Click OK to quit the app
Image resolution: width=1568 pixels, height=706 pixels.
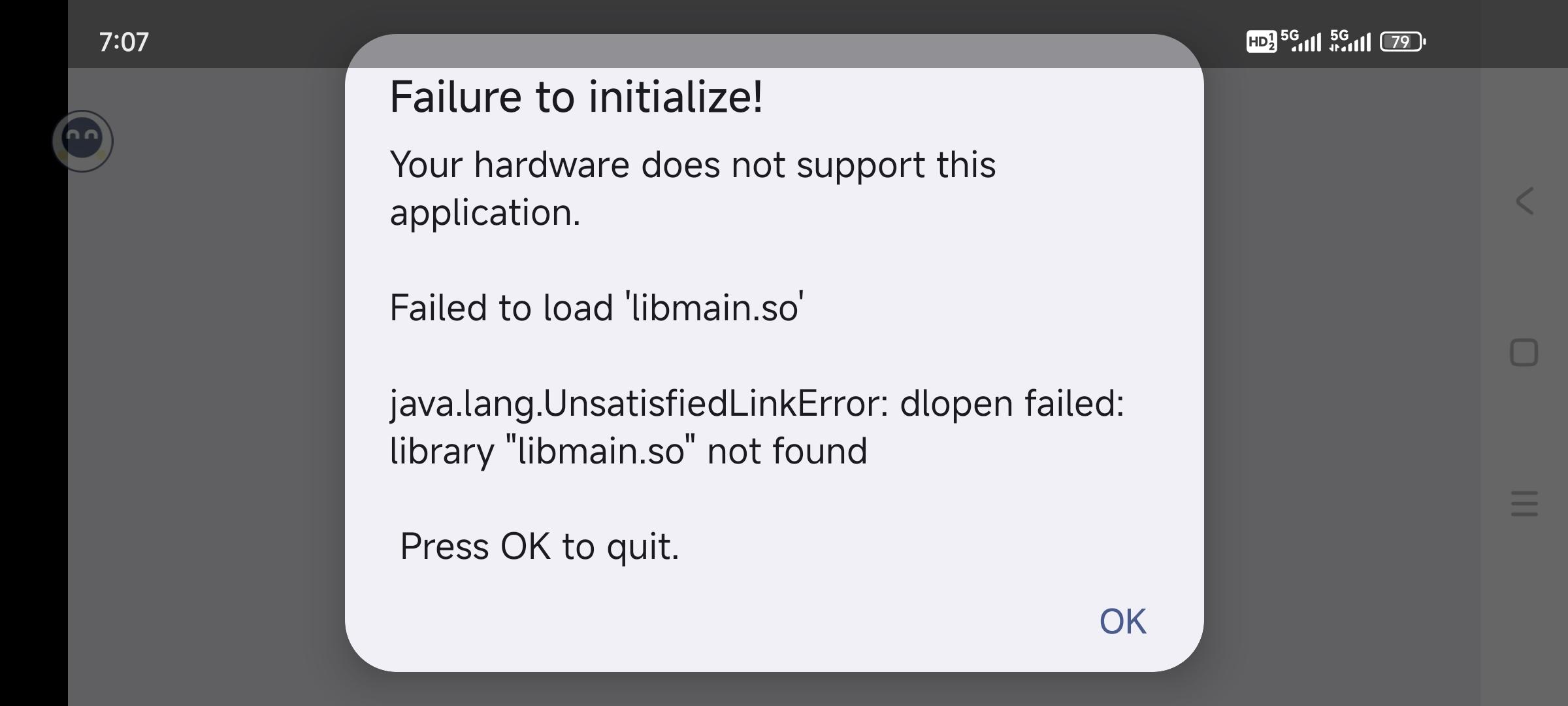(x=1122, y=621)
